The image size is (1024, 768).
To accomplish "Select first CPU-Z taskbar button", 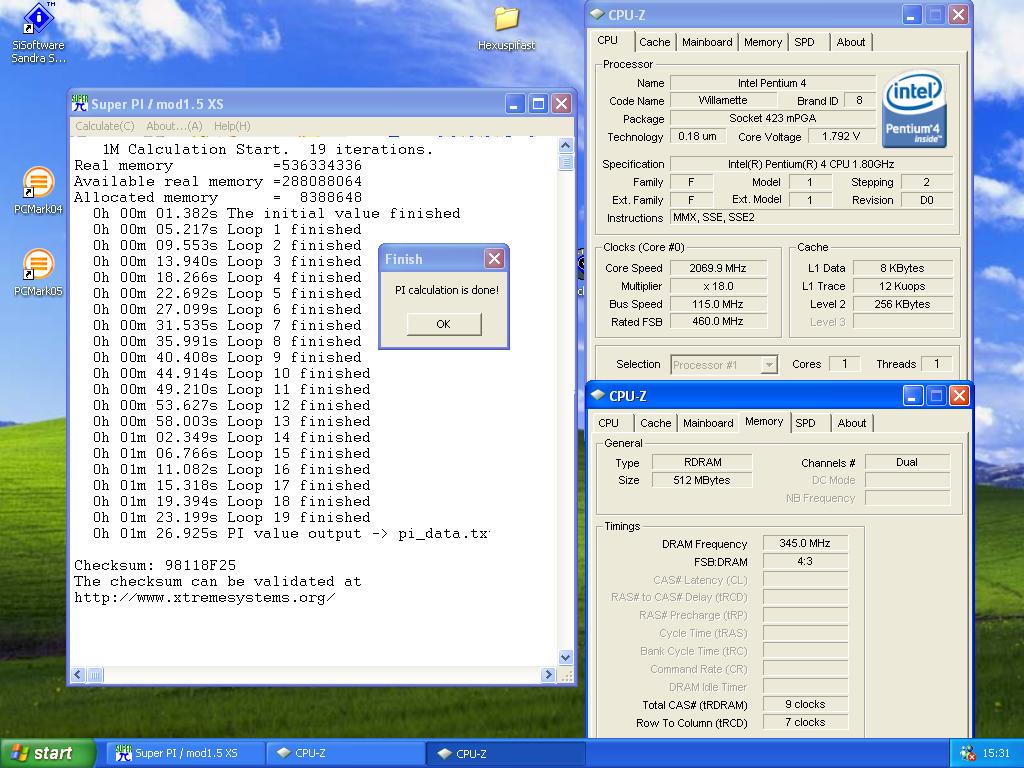I will 345,754.
